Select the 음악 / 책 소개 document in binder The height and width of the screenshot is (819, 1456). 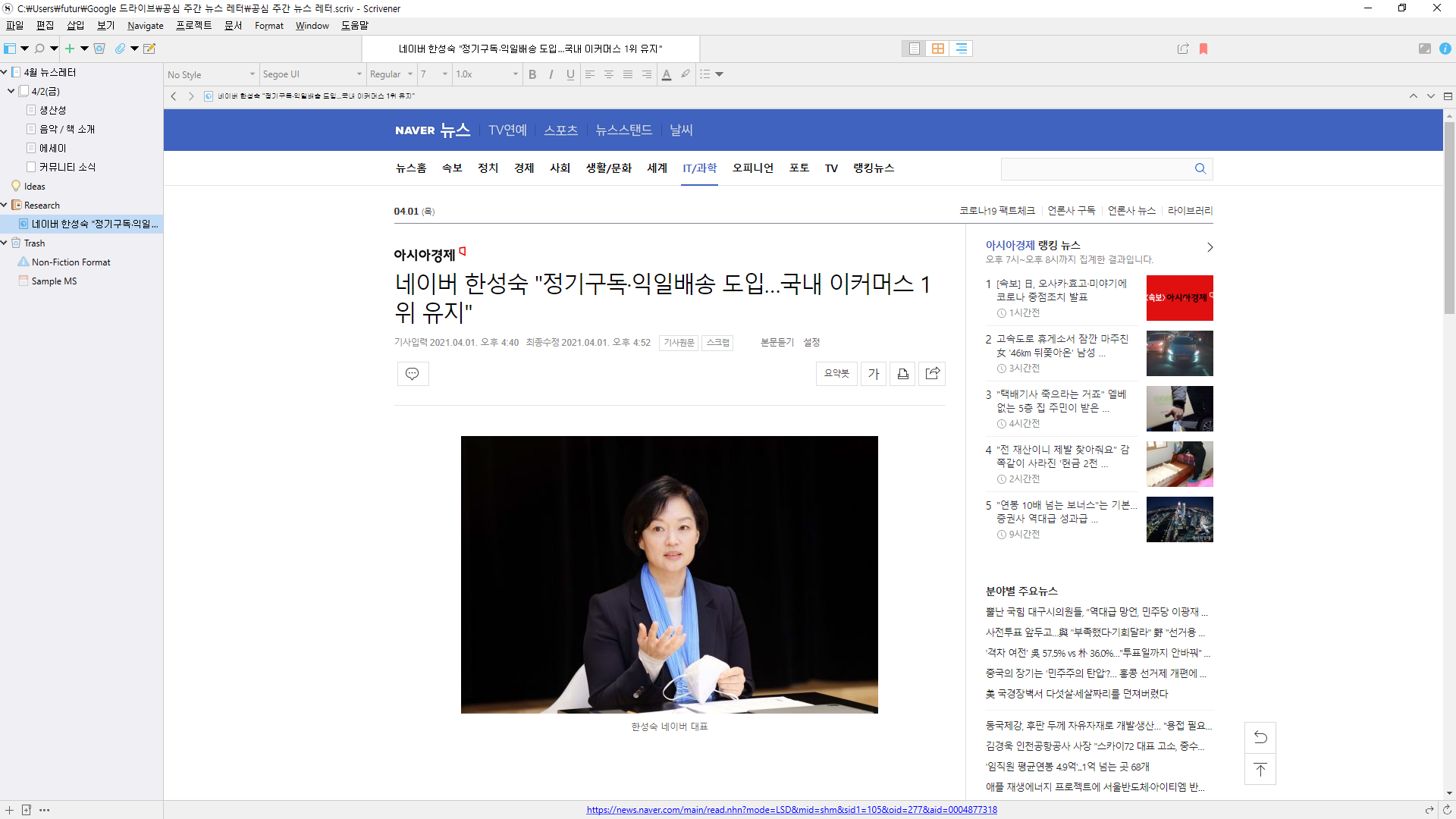[x=67, y=129]
